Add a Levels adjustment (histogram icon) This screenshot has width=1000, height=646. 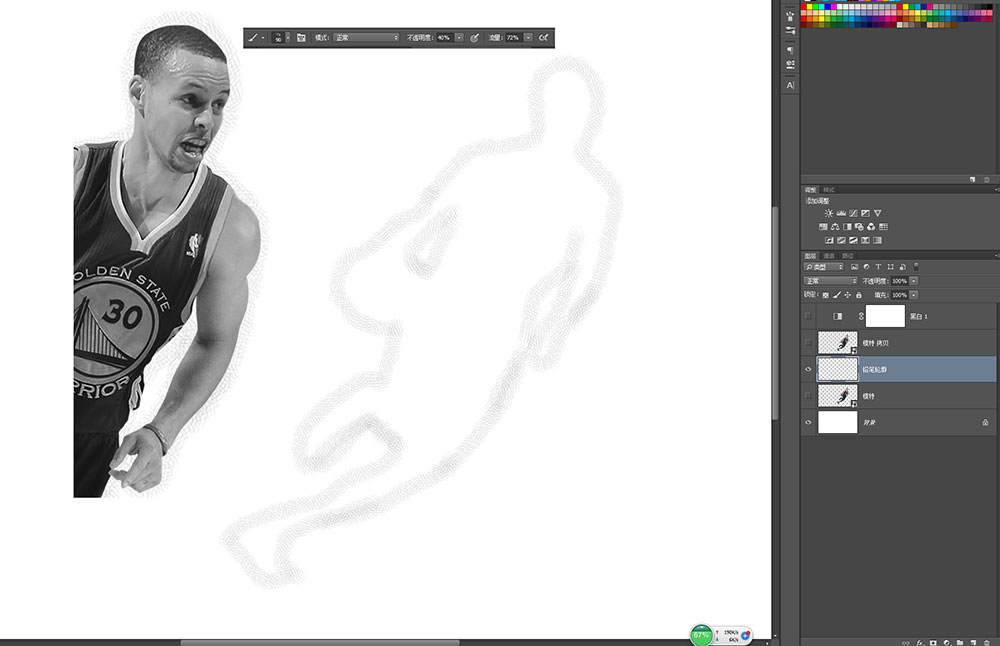(841, 213)
